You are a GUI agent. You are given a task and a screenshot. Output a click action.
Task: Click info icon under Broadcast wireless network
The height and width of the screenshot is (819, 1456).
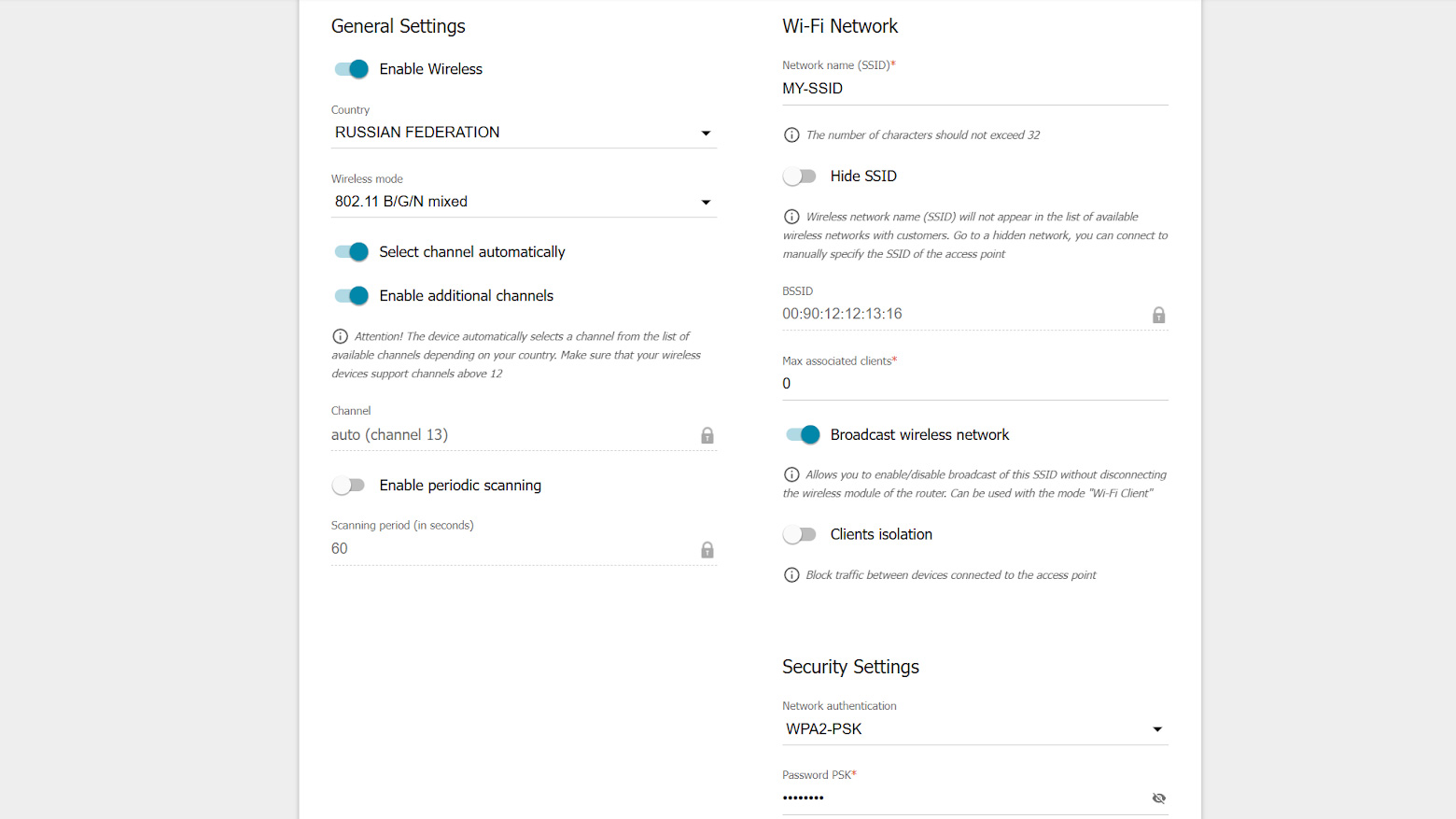click(x=791, y=474)
